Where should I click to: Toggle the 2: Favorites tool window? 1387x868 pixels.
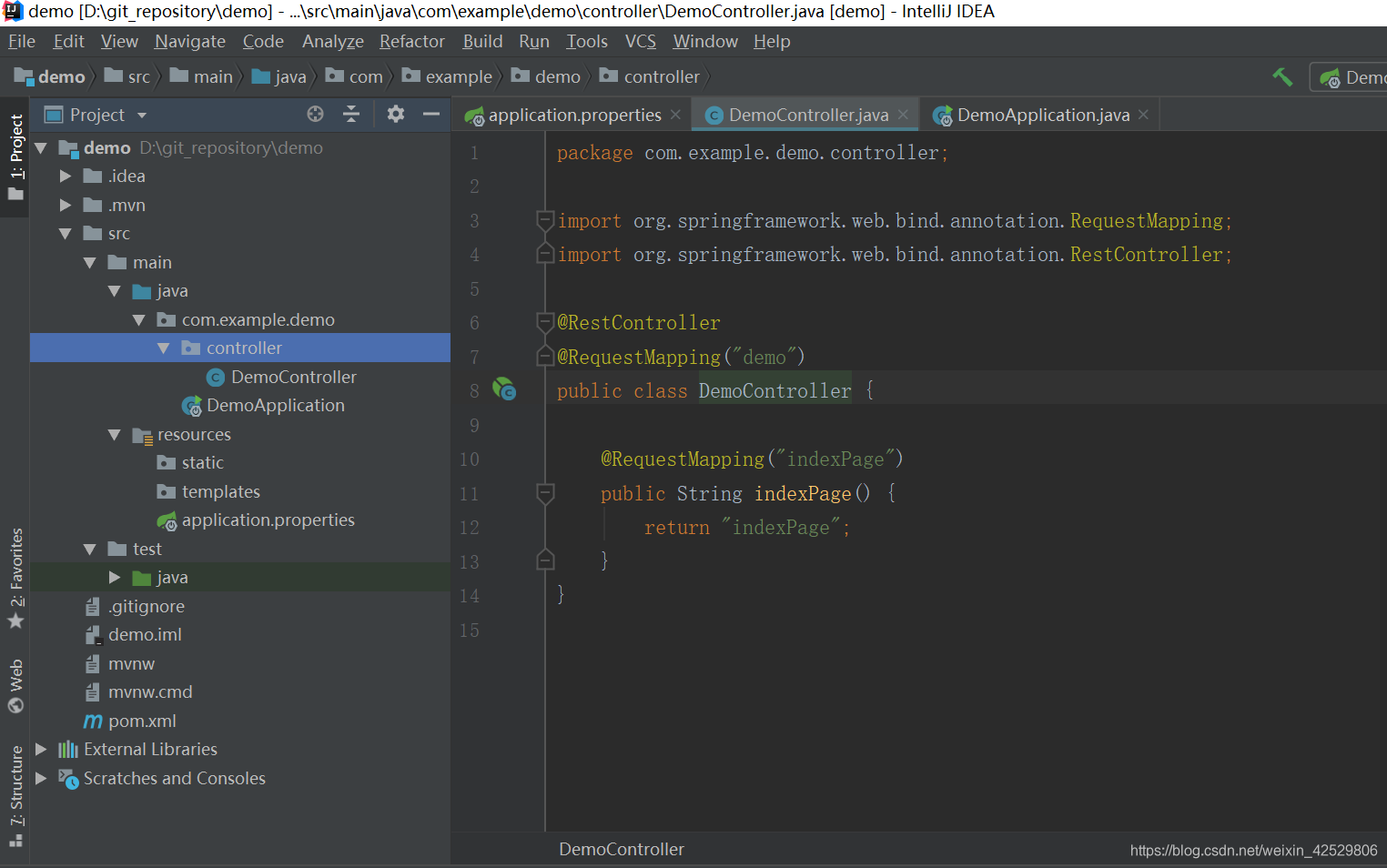tap(15, 579)
